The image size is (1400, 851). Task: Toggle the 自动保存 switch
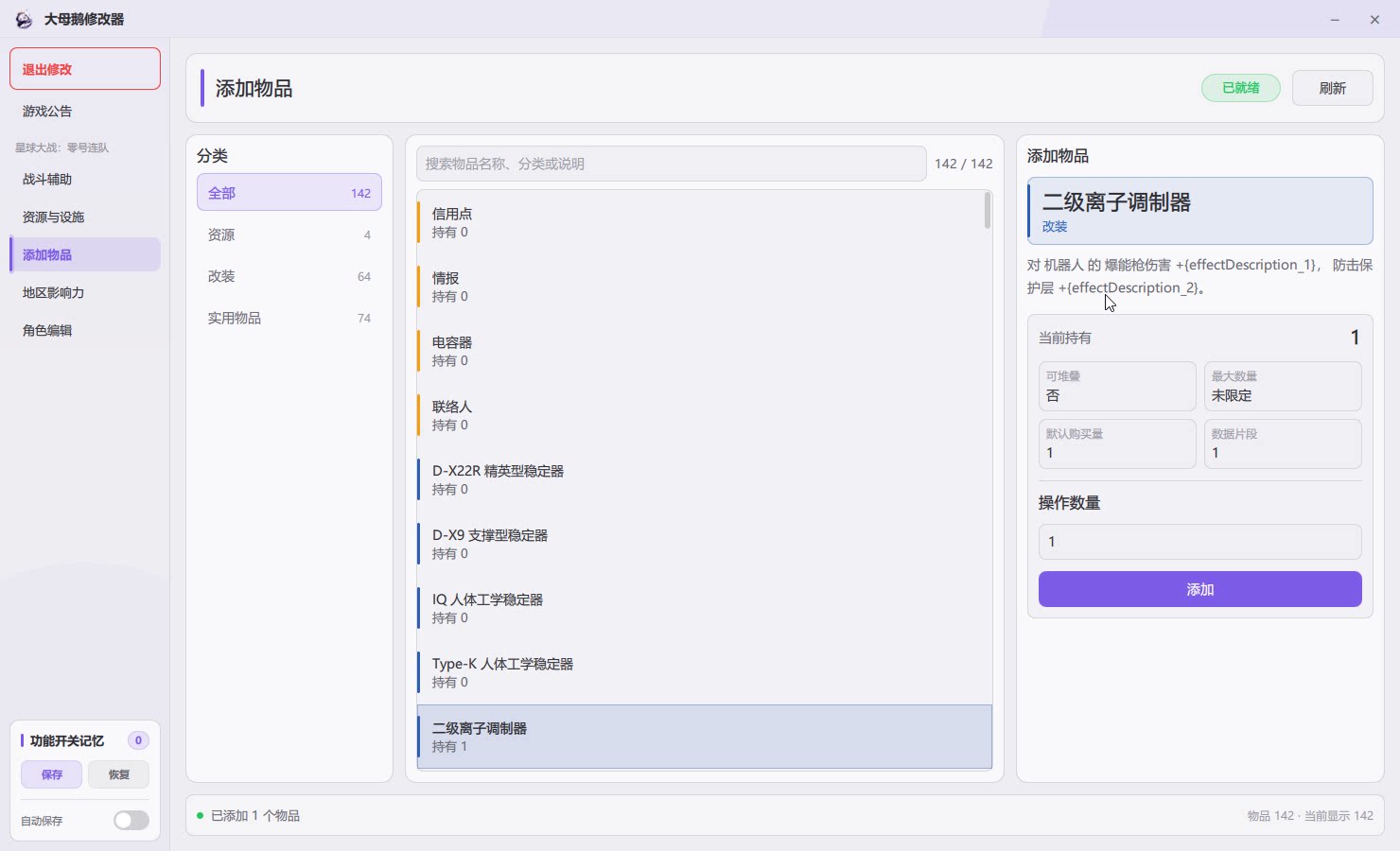[131, 821]
